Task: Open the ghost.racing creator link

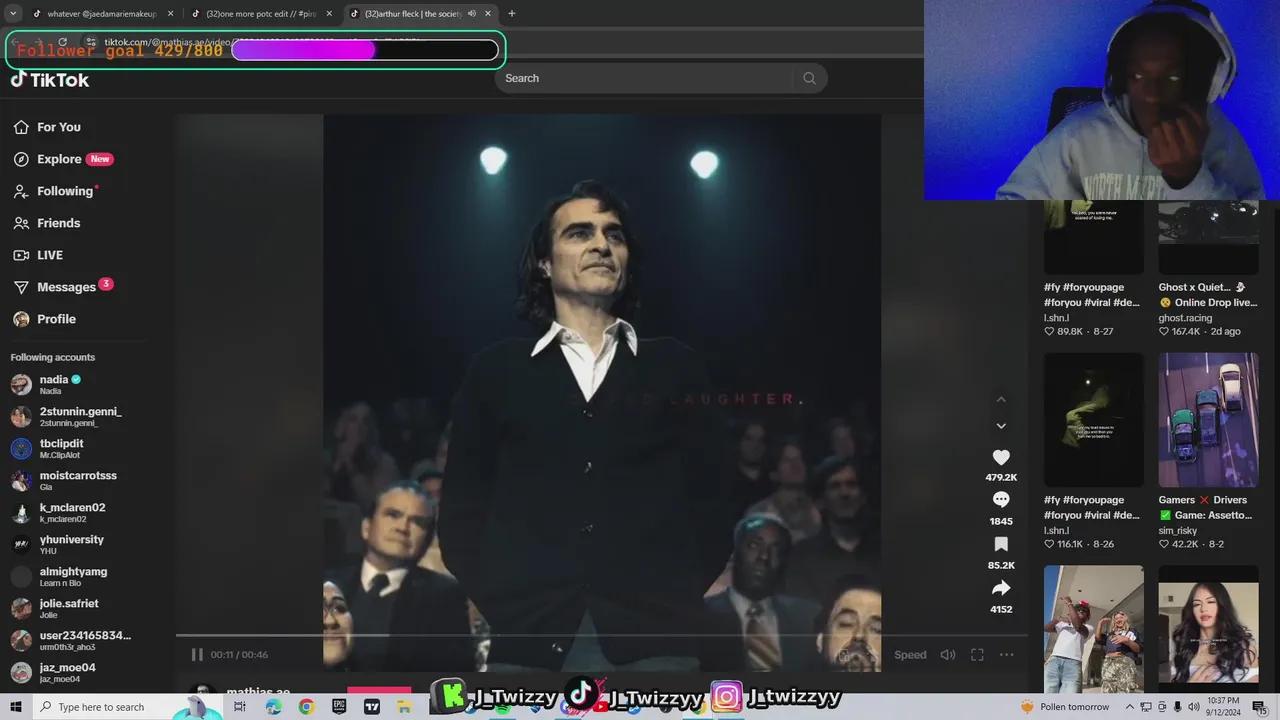Action: [1185, 318]
